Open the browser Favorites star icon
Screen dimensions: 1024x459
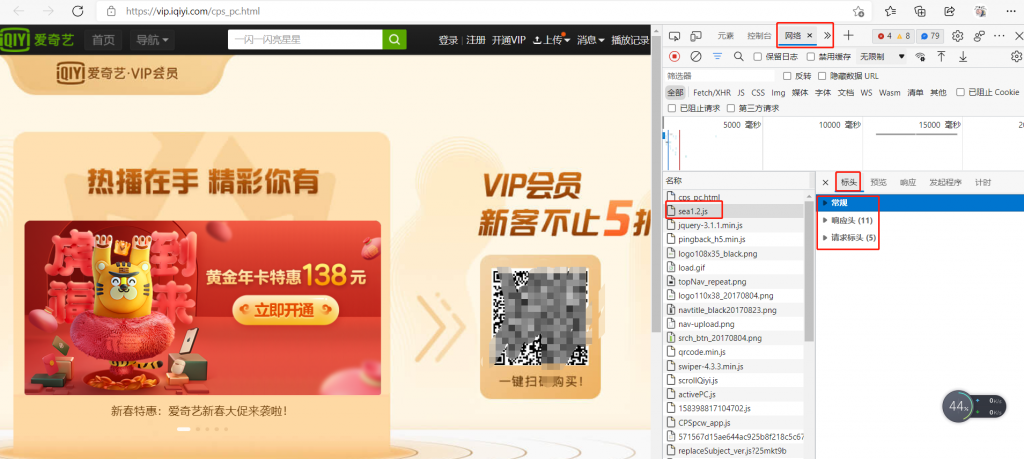click(890, 10)
